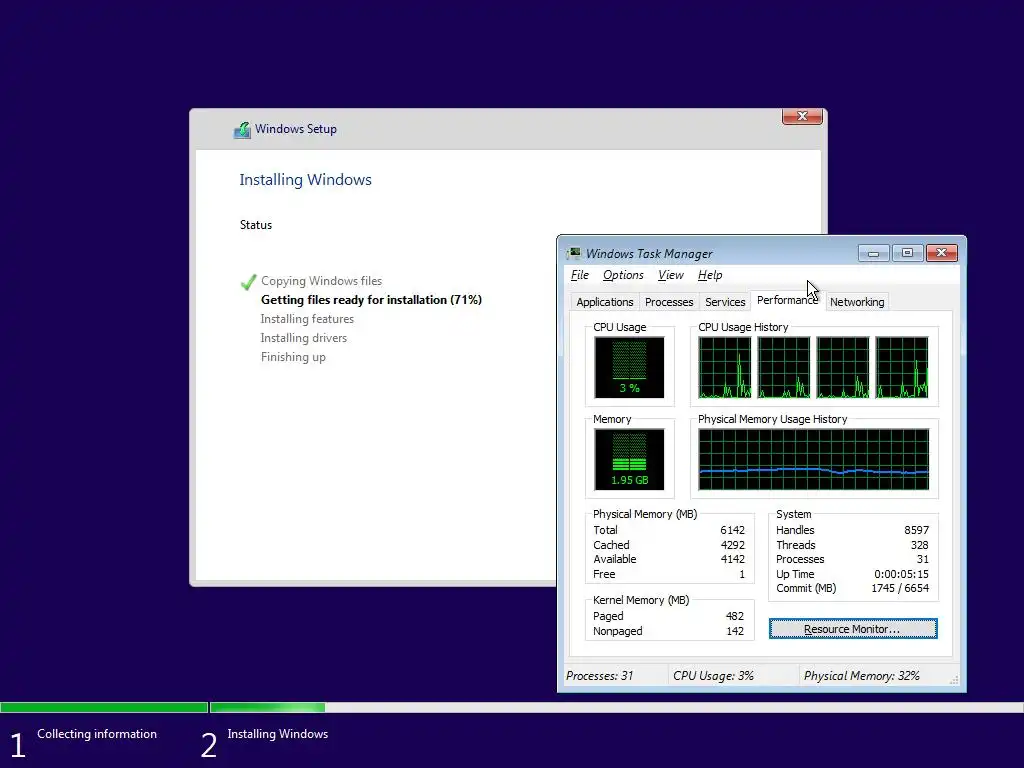Image resolution: width=1024 pixels, height=768 pixels.
Task: Click the Memory gauge showing 1.95 GB
Action: (x=629, y=460)
